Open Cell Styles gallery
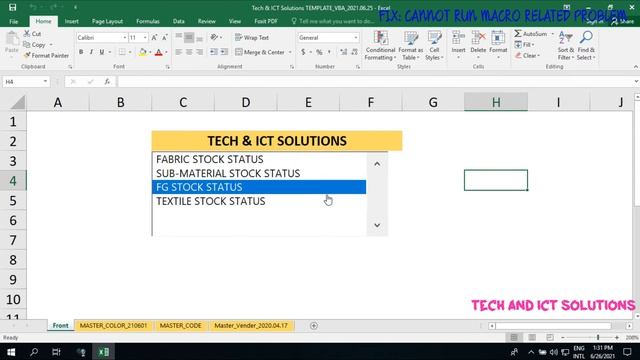 pos(434,46)
